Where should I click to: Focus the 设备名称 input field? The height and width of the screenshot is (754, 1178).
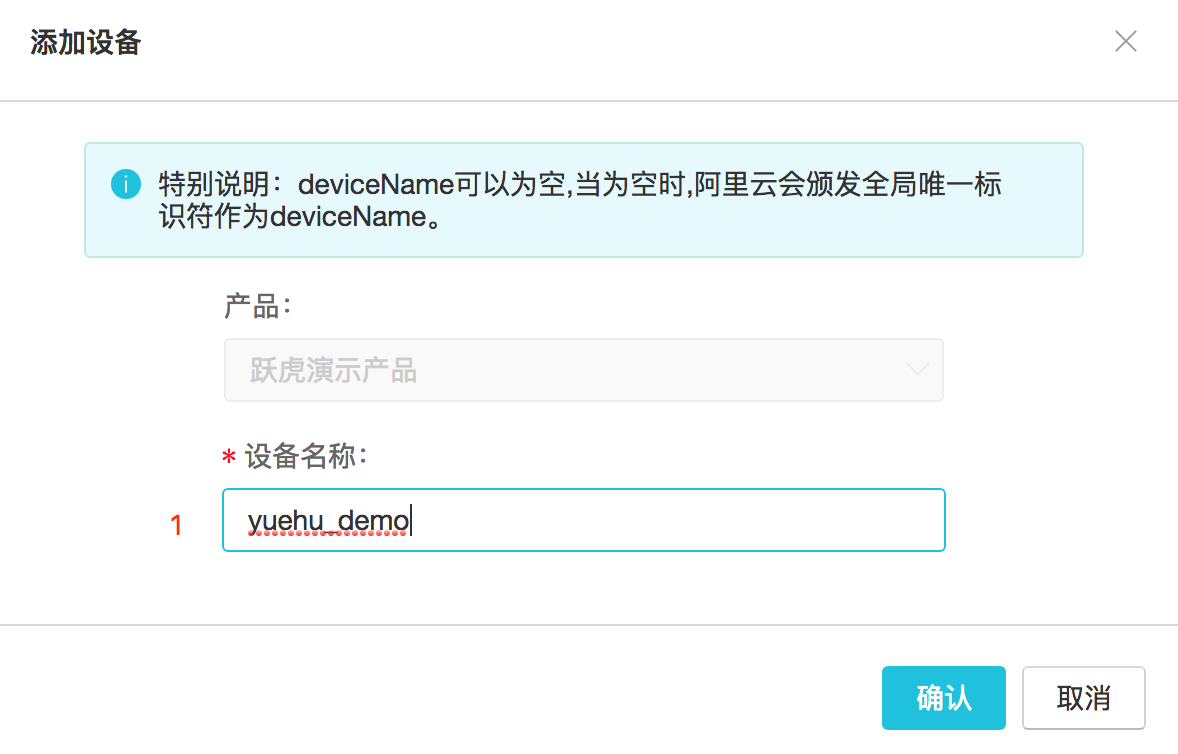click(x=584, y=520)
